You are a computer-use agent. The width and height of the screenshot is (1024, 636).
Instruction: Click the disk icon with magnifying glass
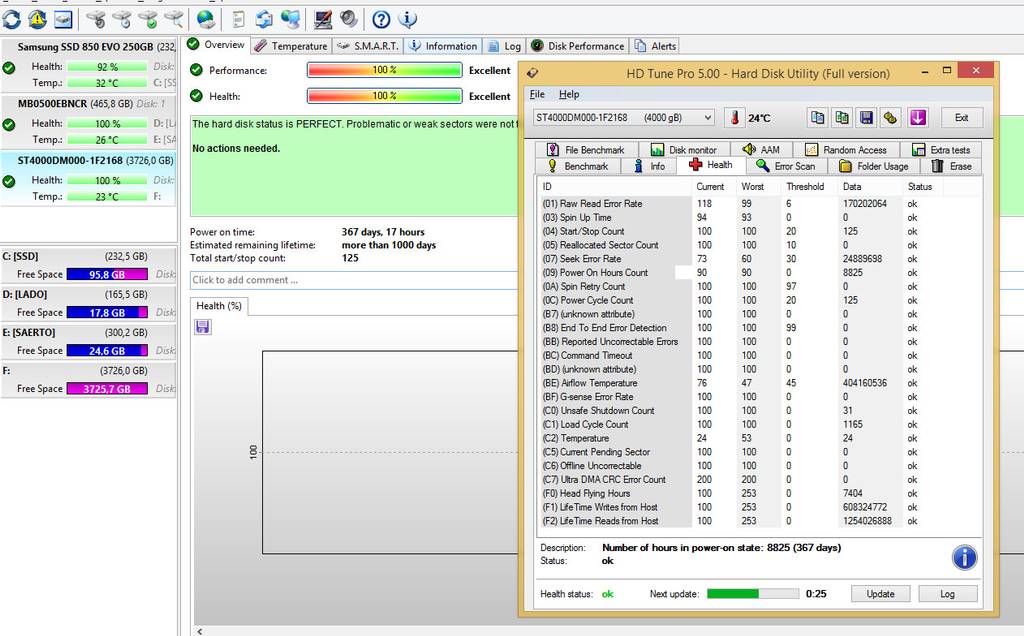pos(174,20)
